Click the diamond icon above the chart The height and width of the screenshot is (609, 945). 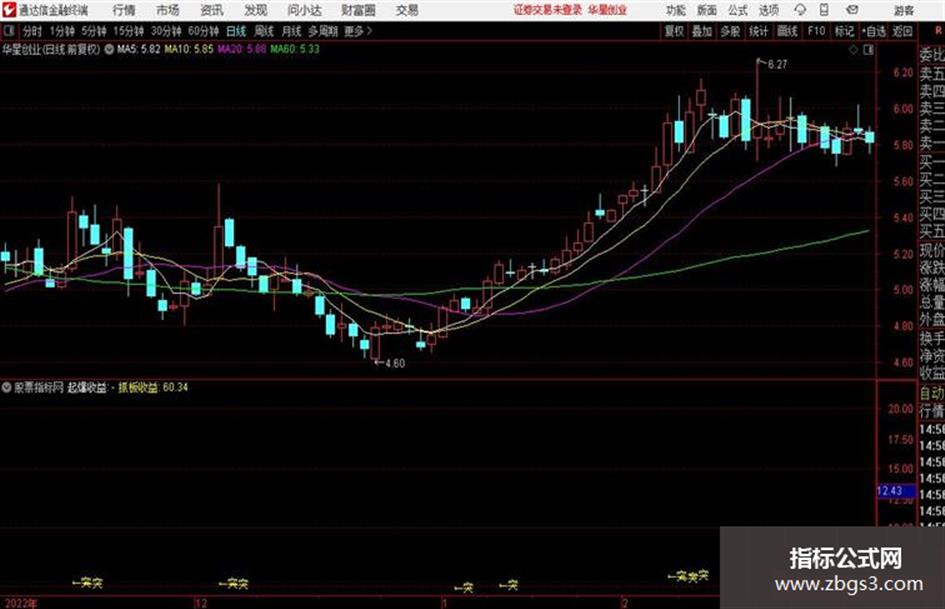tap(853, 50)
